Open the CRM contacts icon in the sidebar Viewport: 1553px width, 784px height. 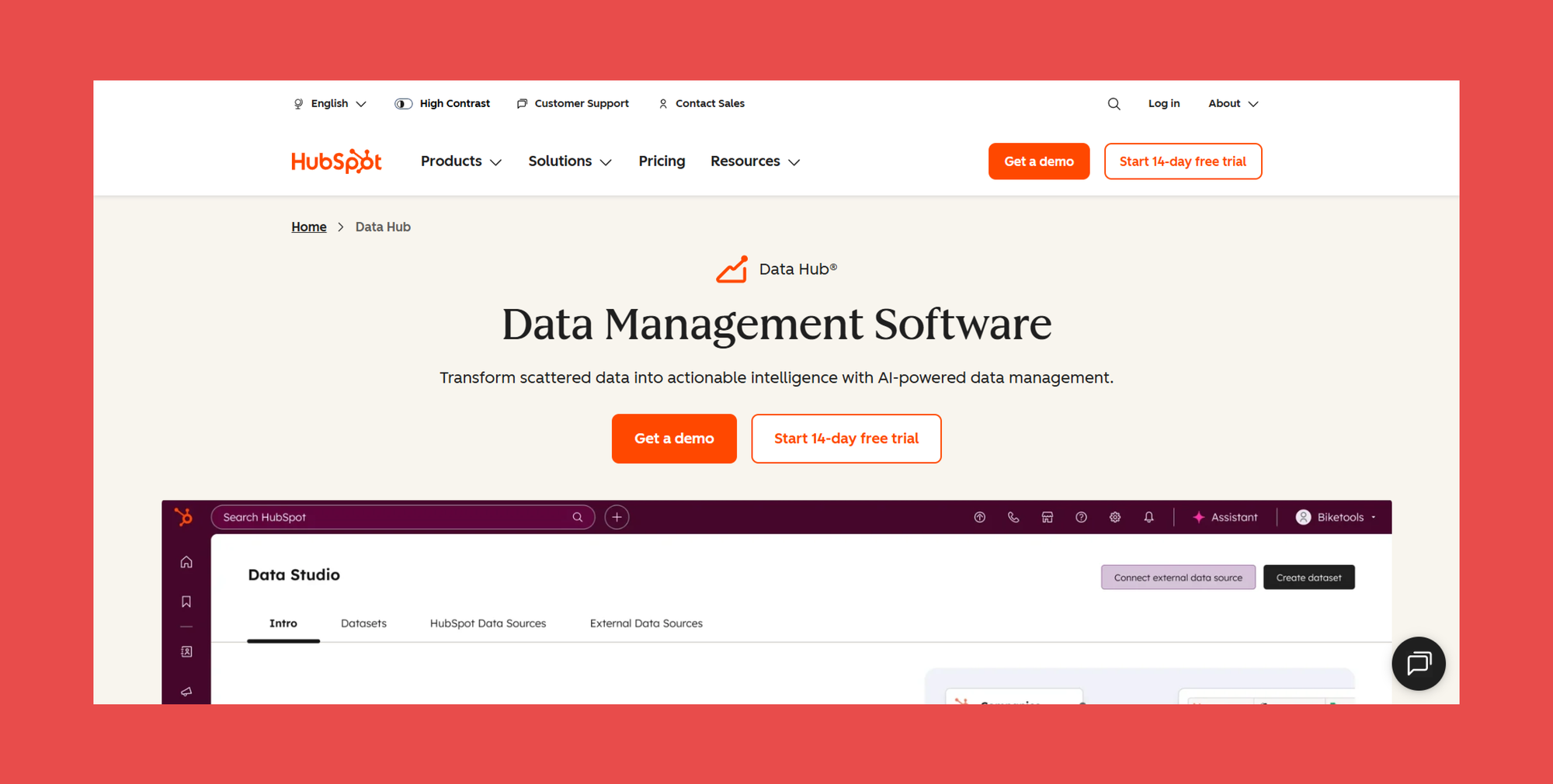pos(186,651)
